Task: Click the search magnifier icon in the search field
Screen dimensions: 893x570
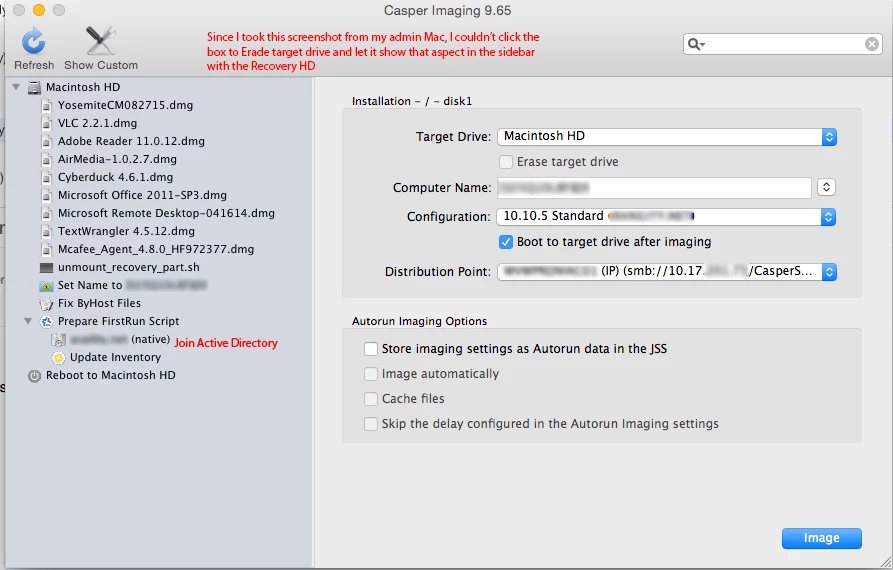Action: tap(696, 44)
